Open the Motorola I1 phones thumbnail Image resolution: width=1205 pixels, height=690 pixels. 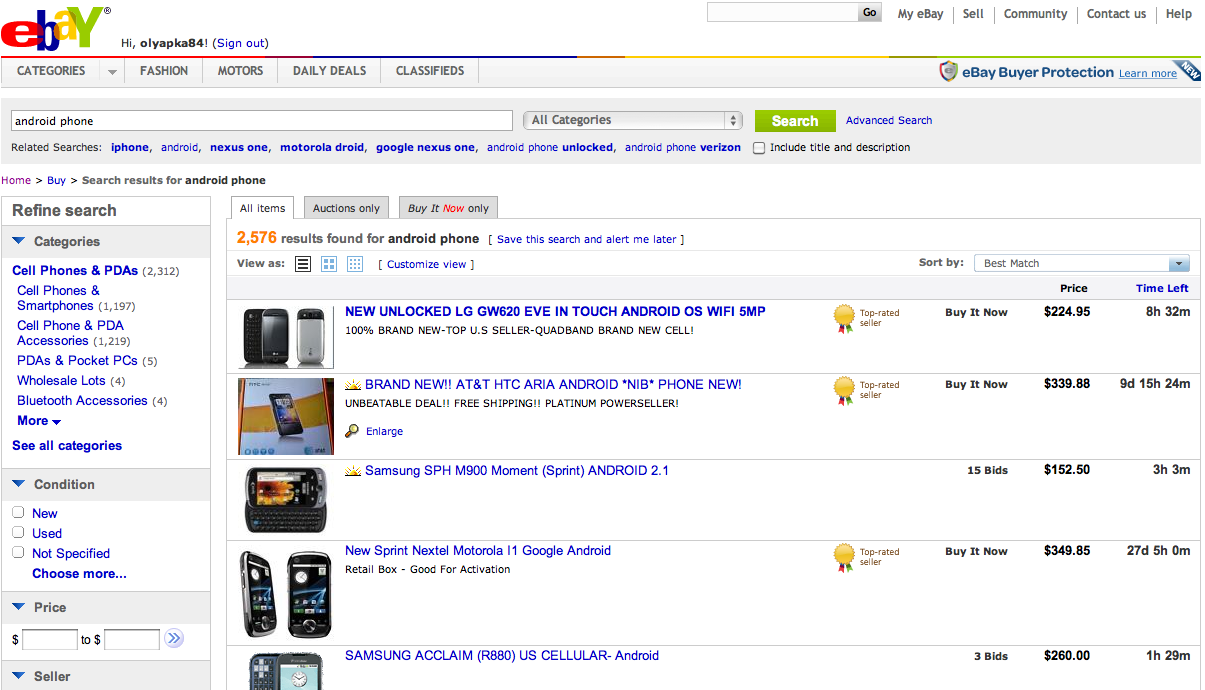[x=286, y=593]
